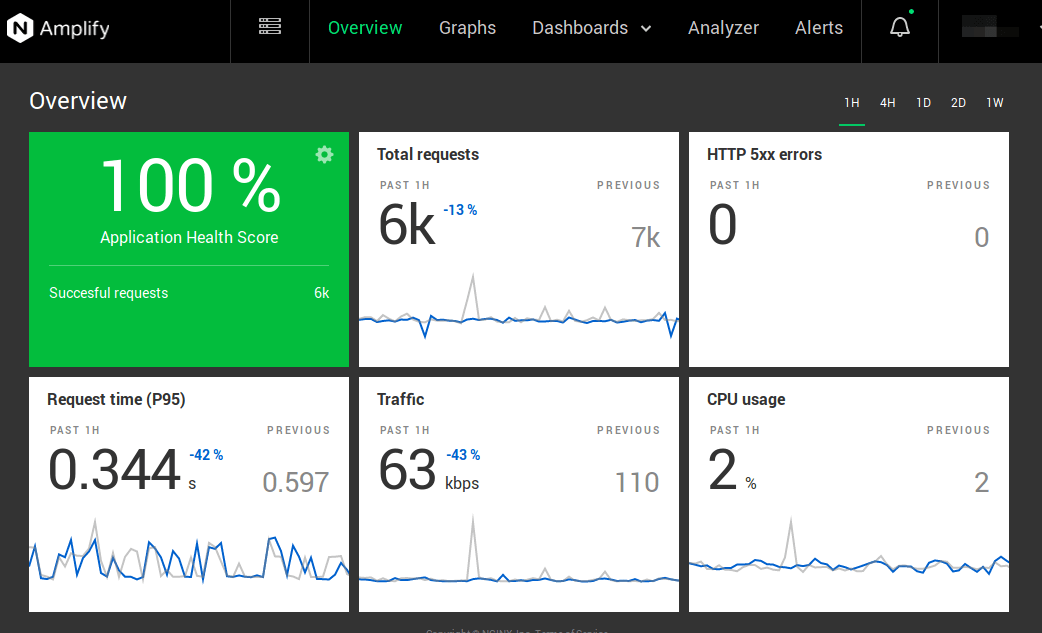Go to the Analyzer page

(x=723, y=28)
